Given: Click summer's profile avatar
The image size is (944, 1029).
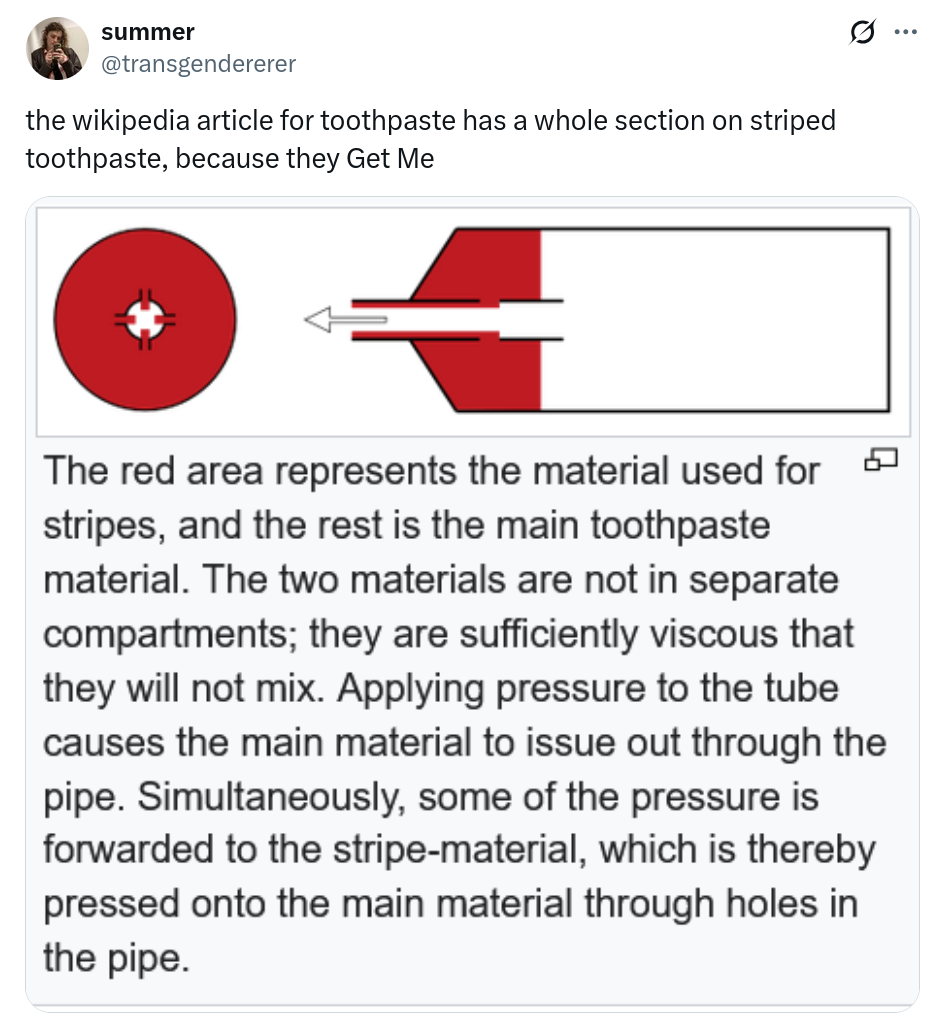Looking at the screenshot, I should point(57,48).
